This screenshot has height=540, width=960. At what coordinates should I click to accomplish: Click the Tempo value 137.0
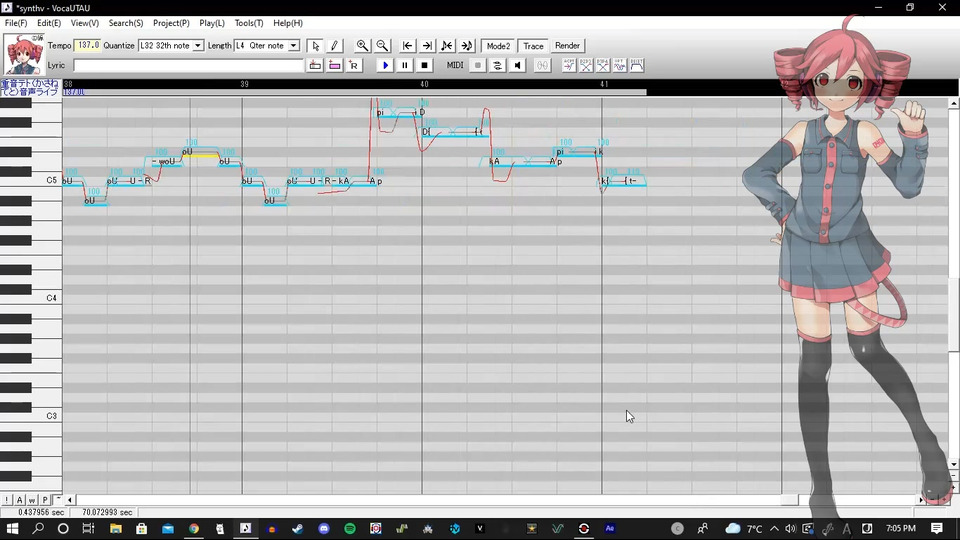(x=87, y=45)
